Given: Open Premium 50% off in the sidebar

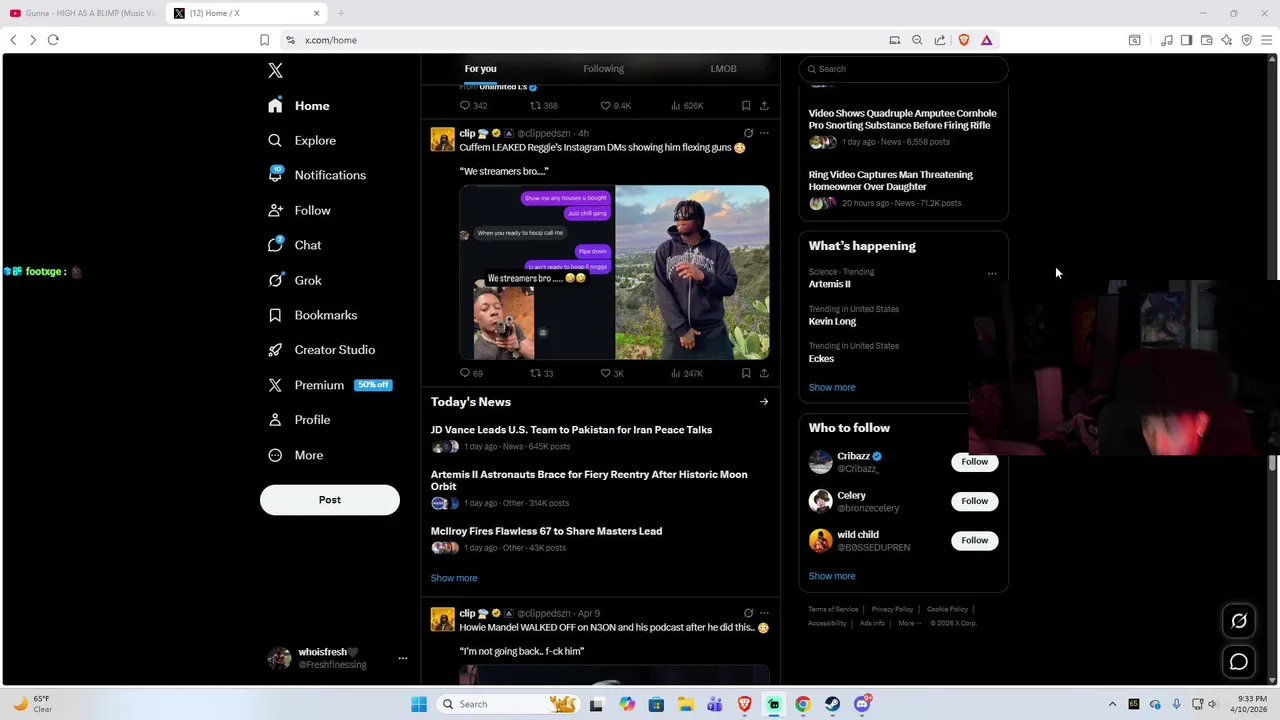Looking at the screenshot, I should (x=330, y=385).
